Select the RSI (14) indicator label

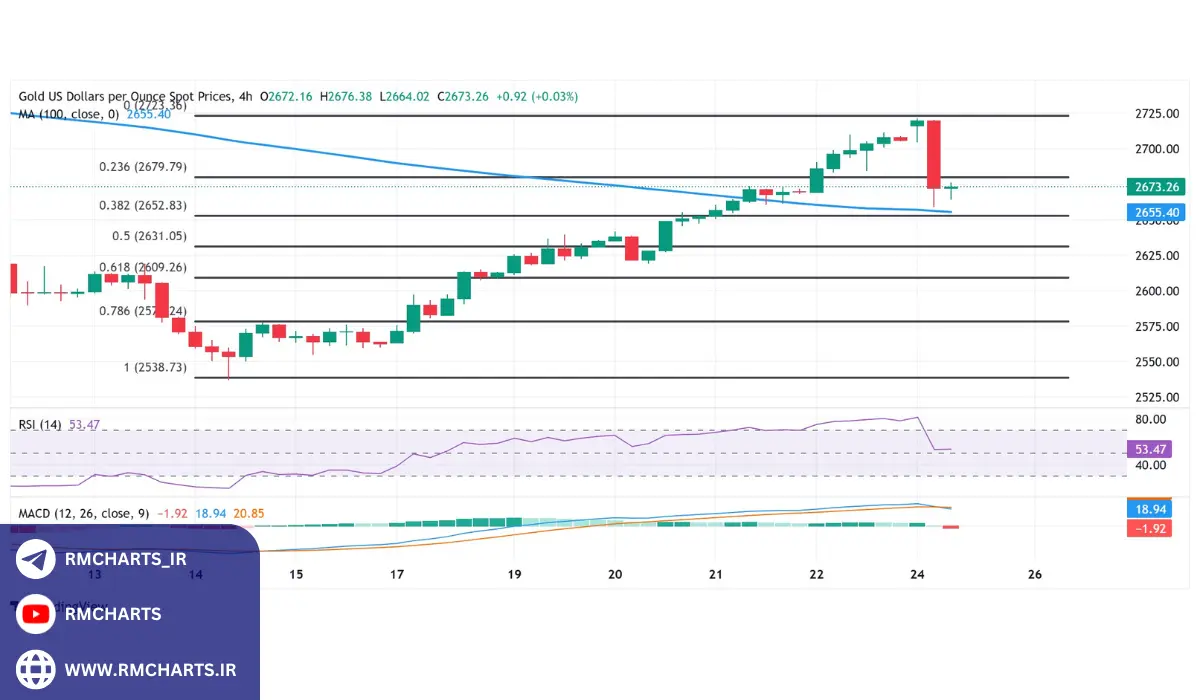(41, 425)
